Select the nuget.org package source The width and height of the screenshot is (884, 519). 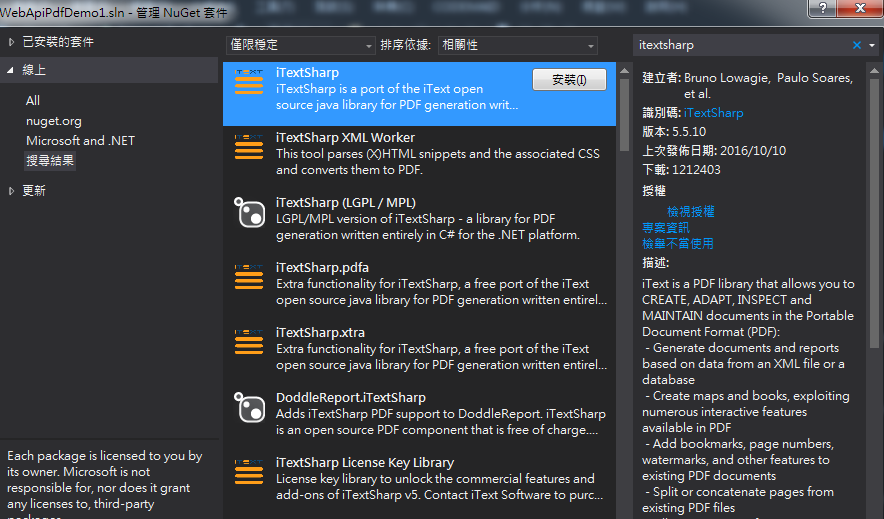(x=54, y=121)
